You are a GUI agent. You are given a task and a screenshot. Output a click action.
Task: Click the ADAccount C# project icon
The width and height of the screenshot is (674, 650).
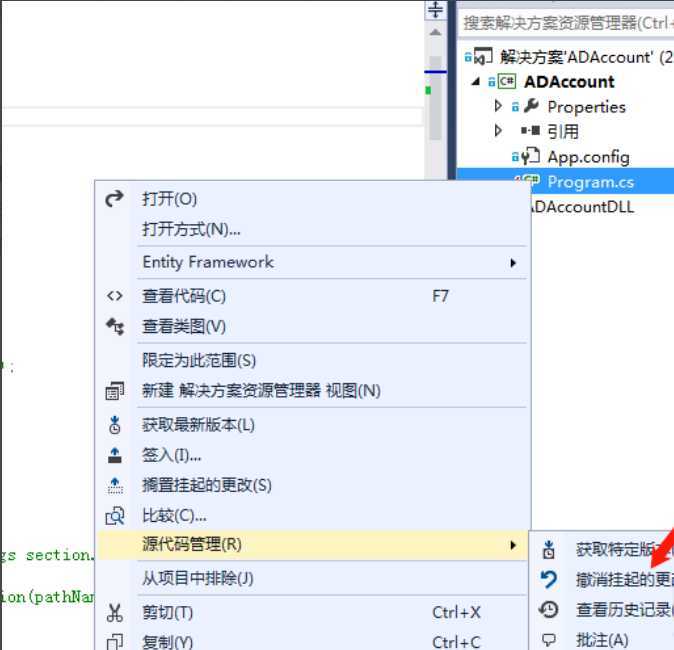click(x=506, y=81)
